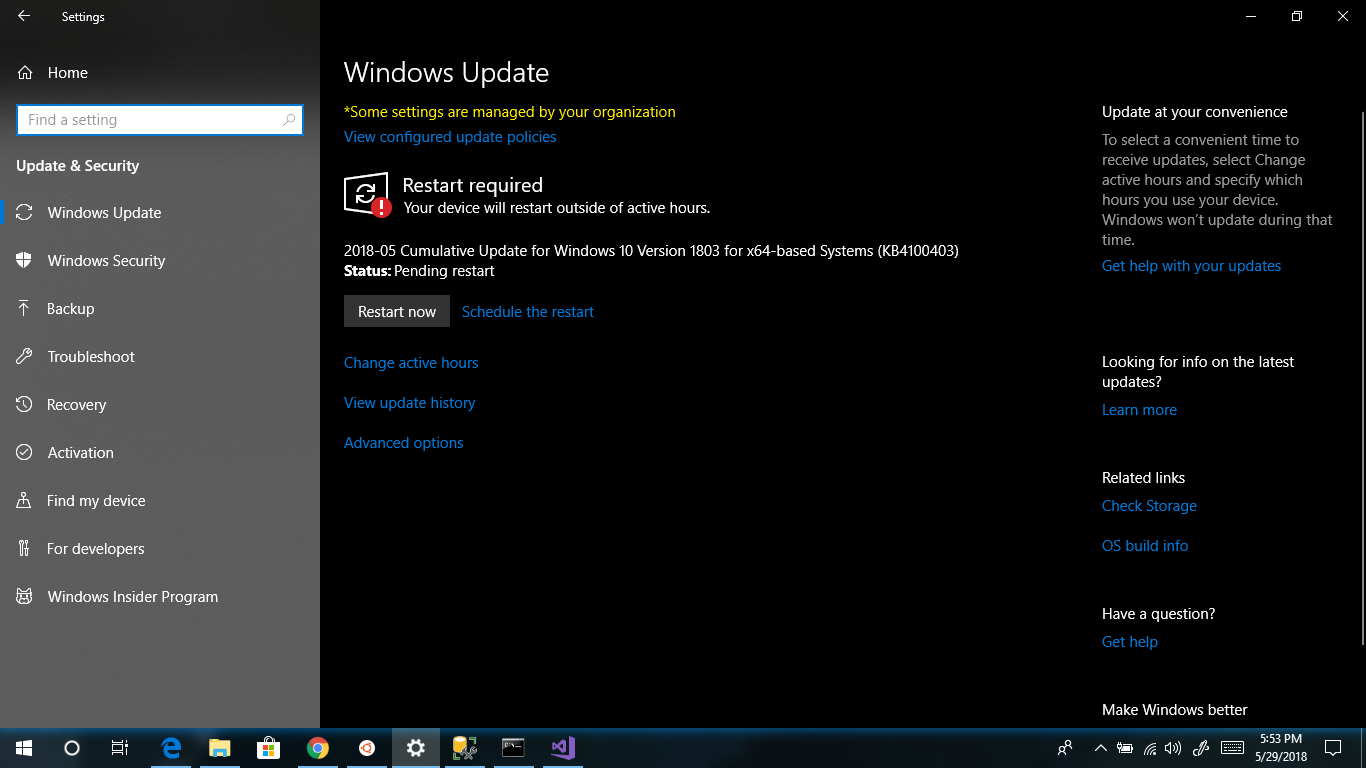1366x768 pixels.
Task: Open Ubuntu app from taskbar
Action: [x=367, y=748]
